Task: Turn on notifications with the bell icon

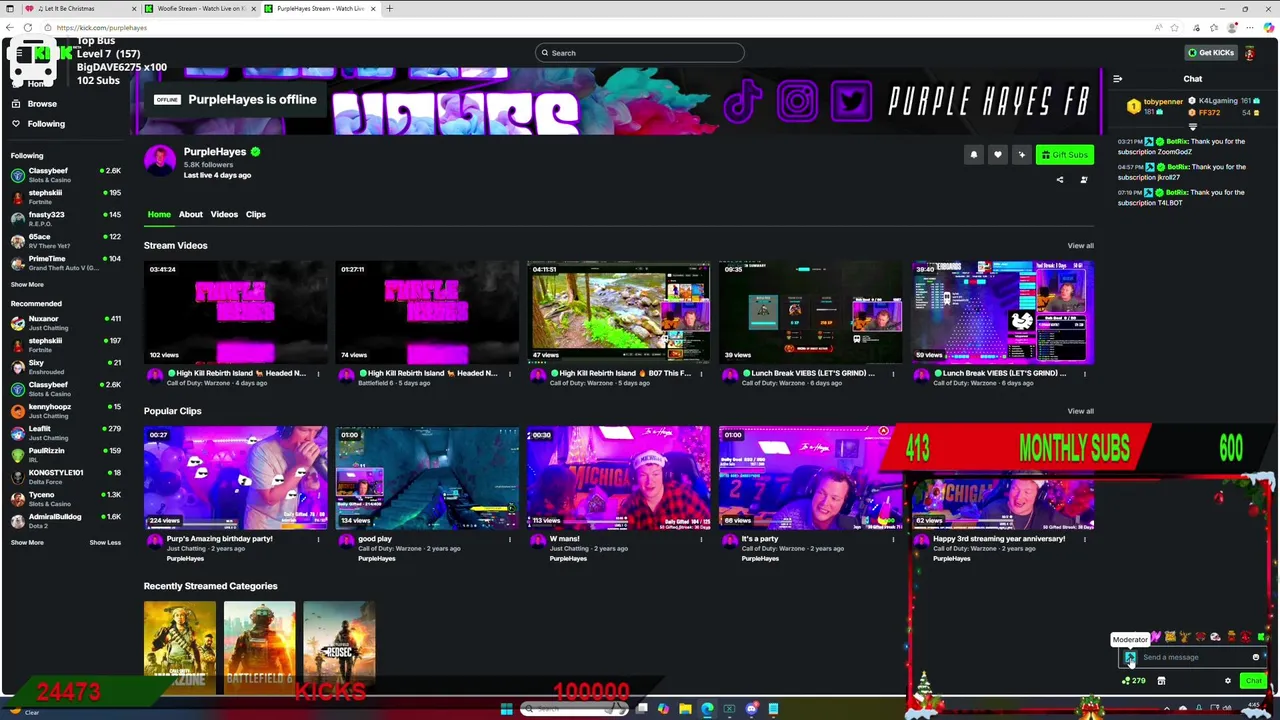Action: [x=973, y=155]
